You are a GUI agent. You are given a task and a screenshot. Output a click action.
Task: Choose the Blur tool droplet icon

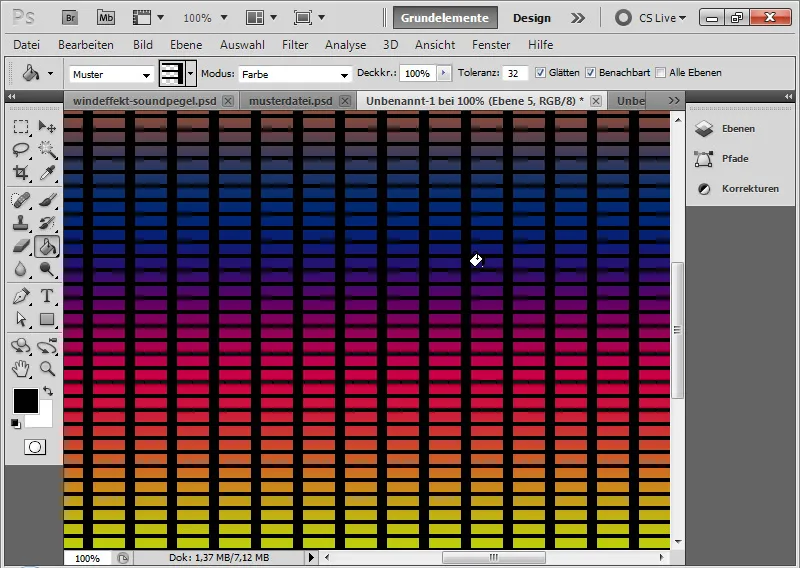click(x=21, y=269)
